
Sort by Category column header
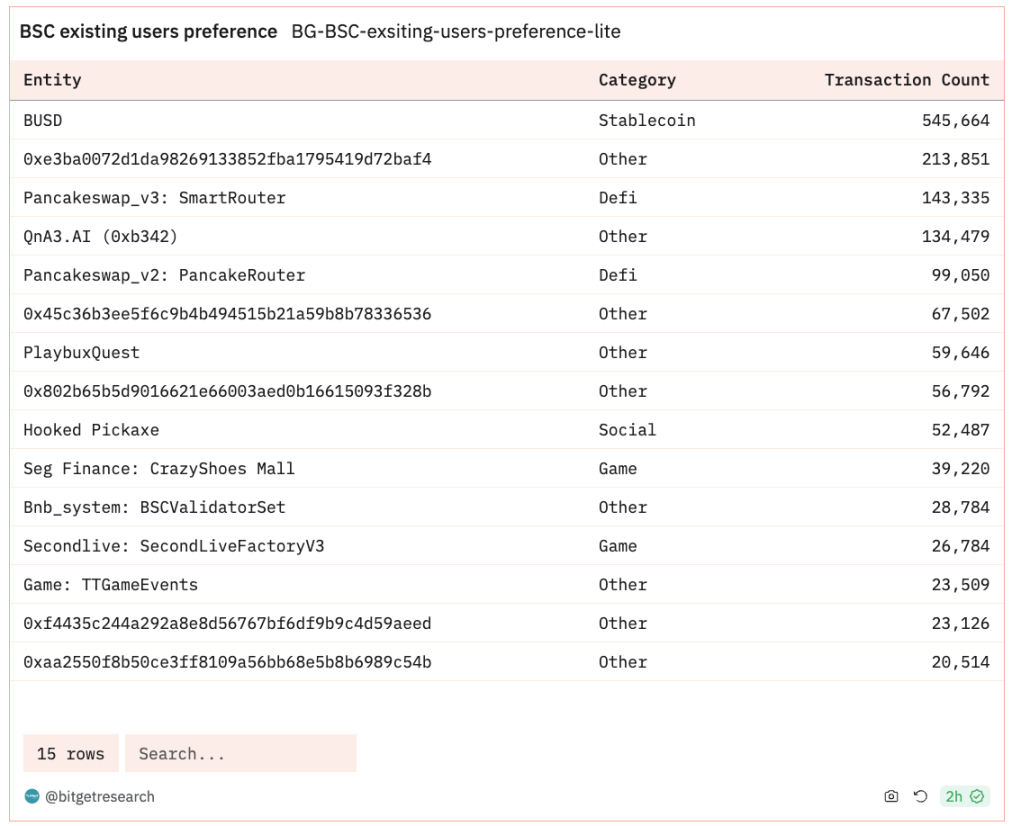tap(637, 80)
